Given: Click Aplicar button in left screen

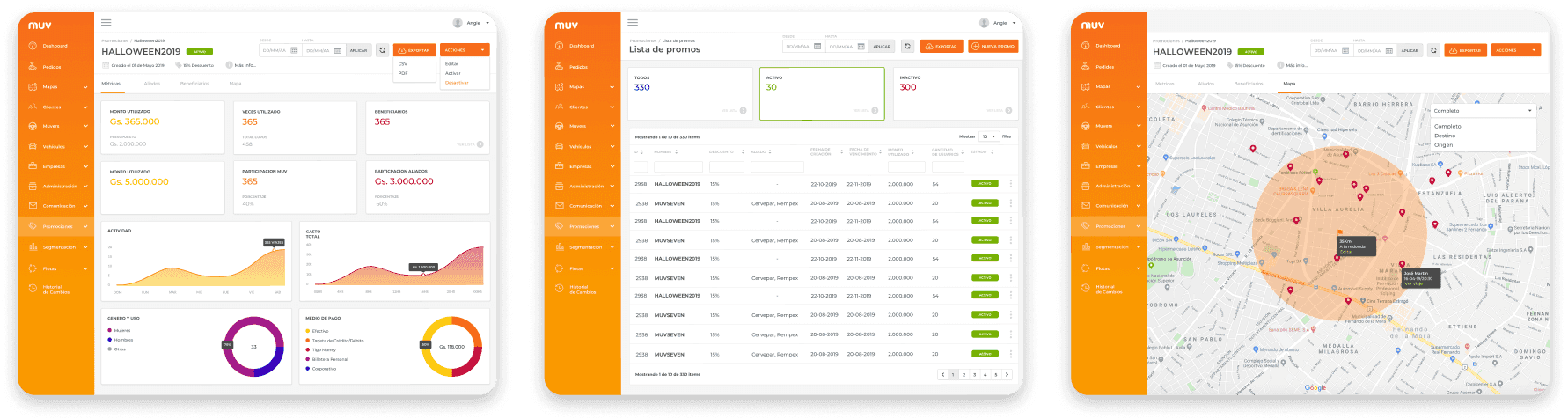Looking at the screenshot, I should 359,50.
